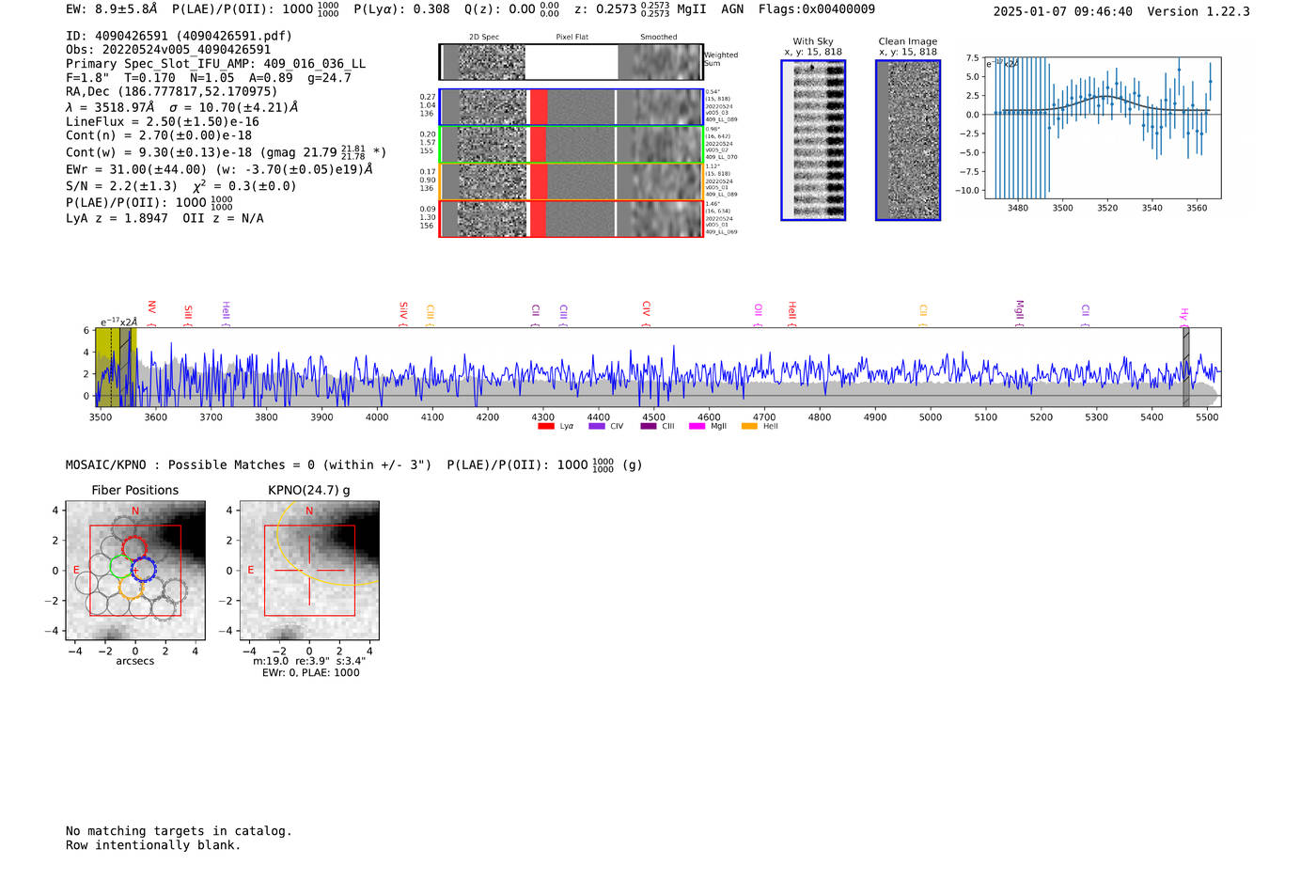
Task: Select the Obs: 20220524v005_4090426591 line
Action: click(168, 50)
